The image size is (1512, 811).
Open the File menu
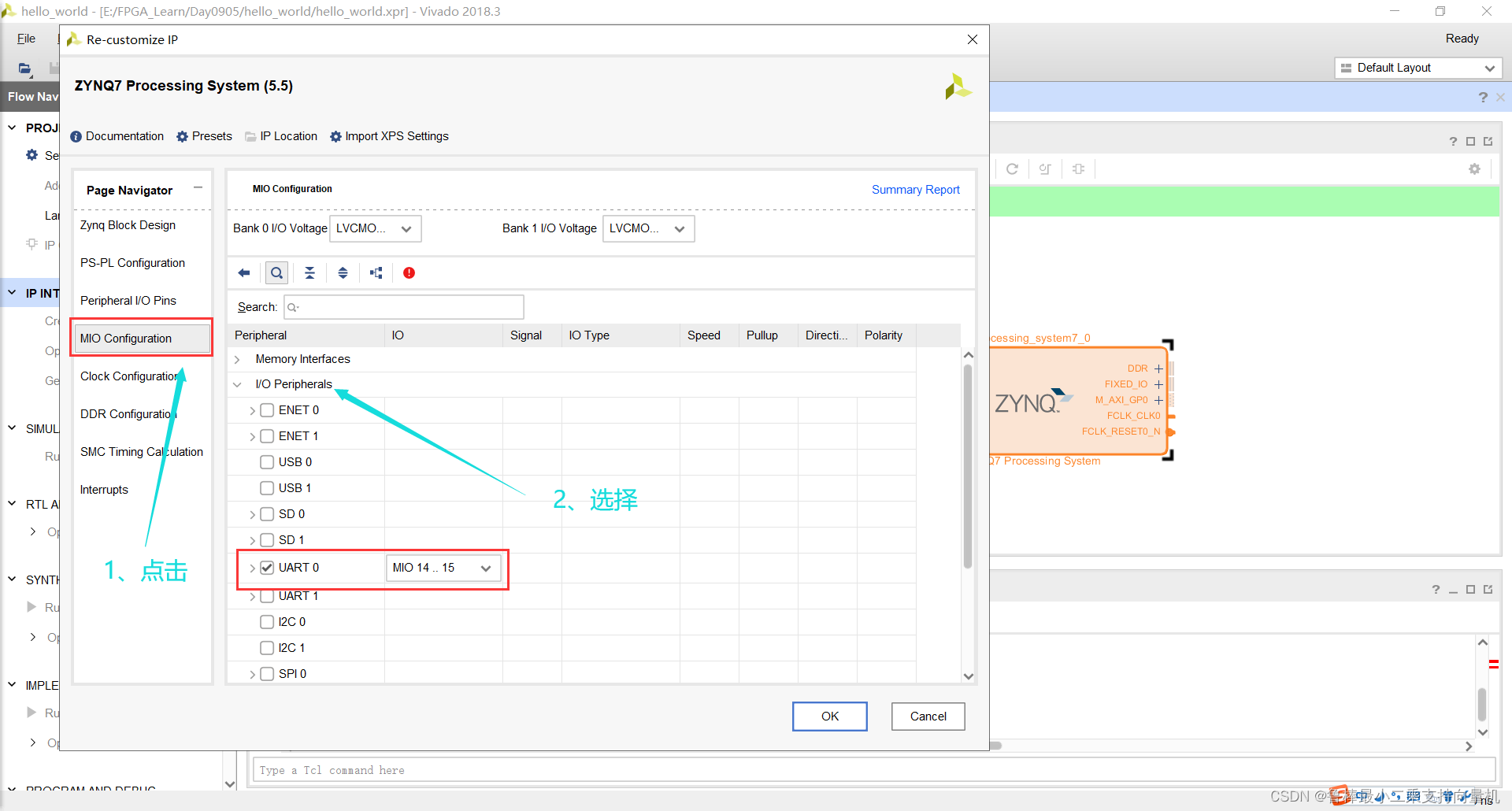27,39
